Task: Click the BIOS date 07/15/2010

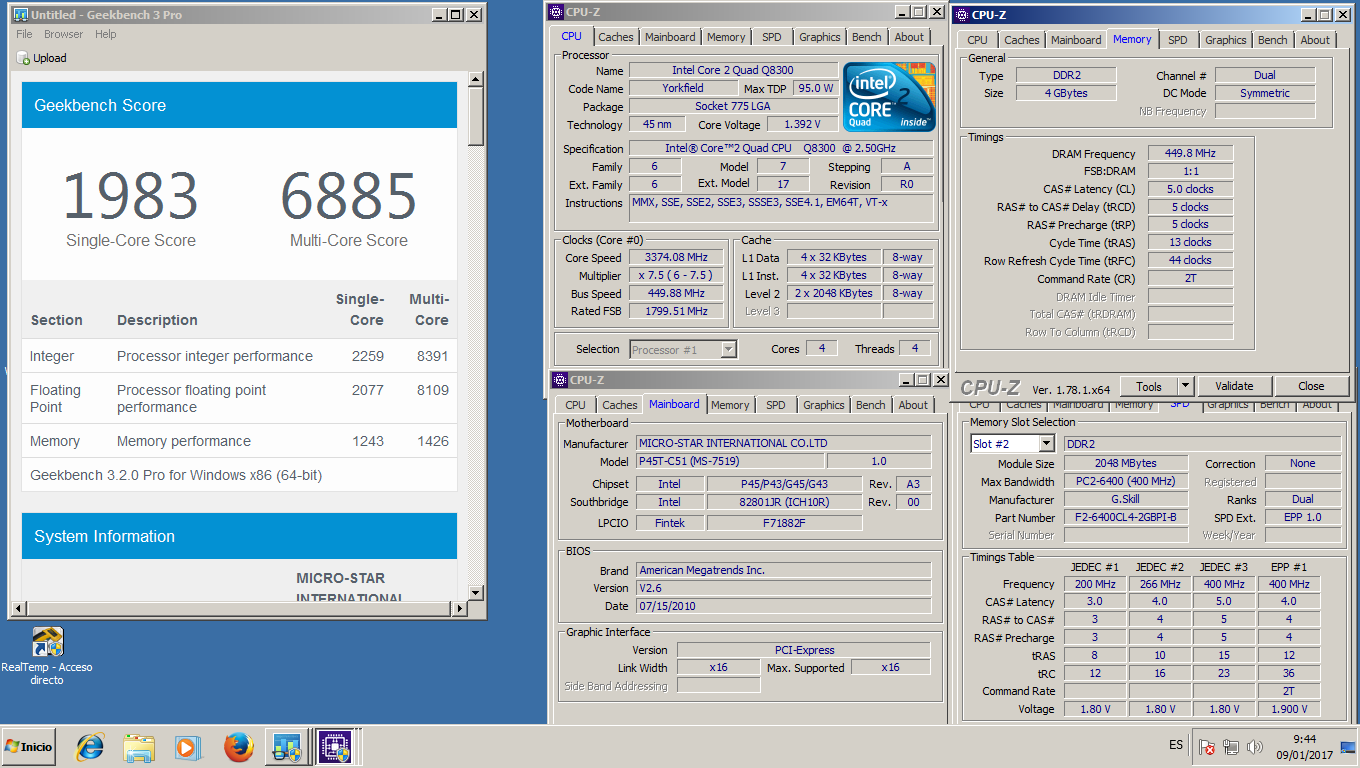Action: pos(783,606)
